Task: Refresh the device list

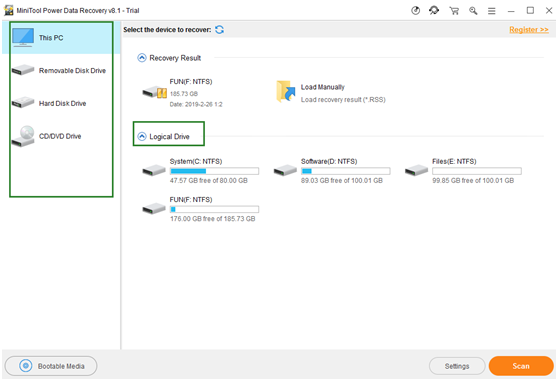Action: (220, 30)
